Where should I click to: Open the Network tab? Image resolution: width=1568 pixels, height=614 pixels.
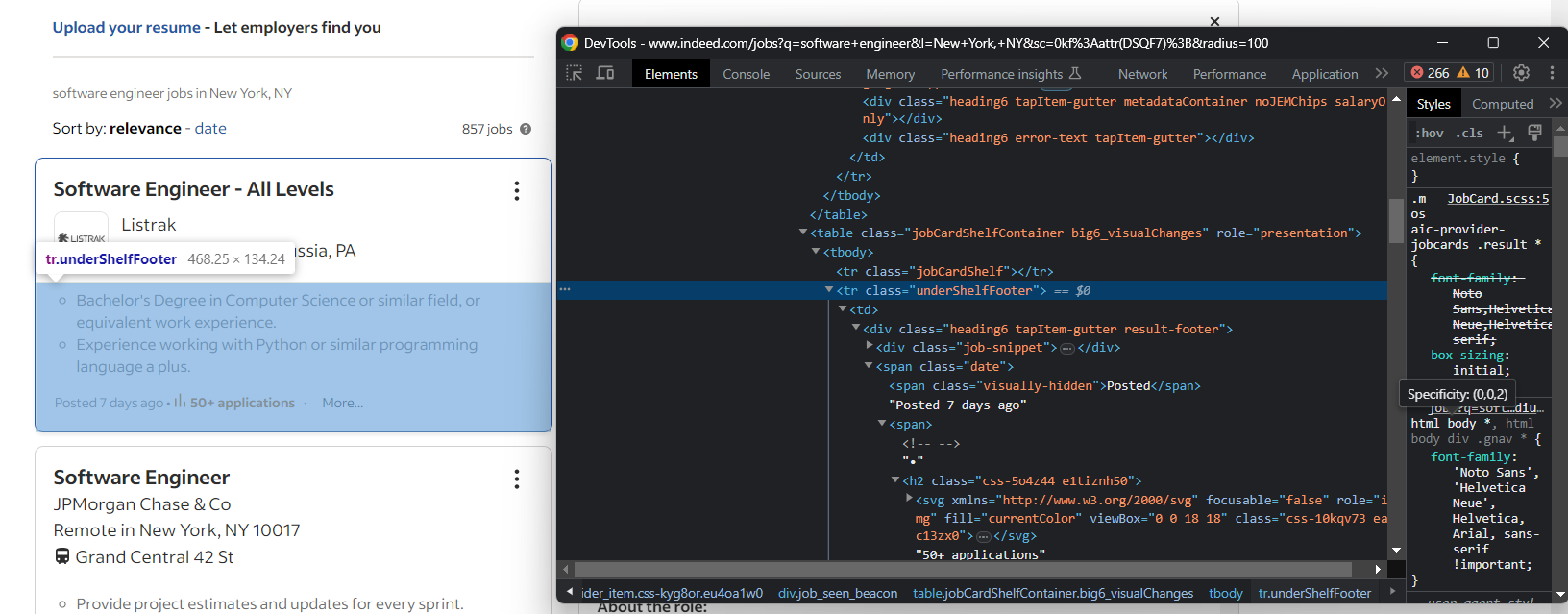1142,74
